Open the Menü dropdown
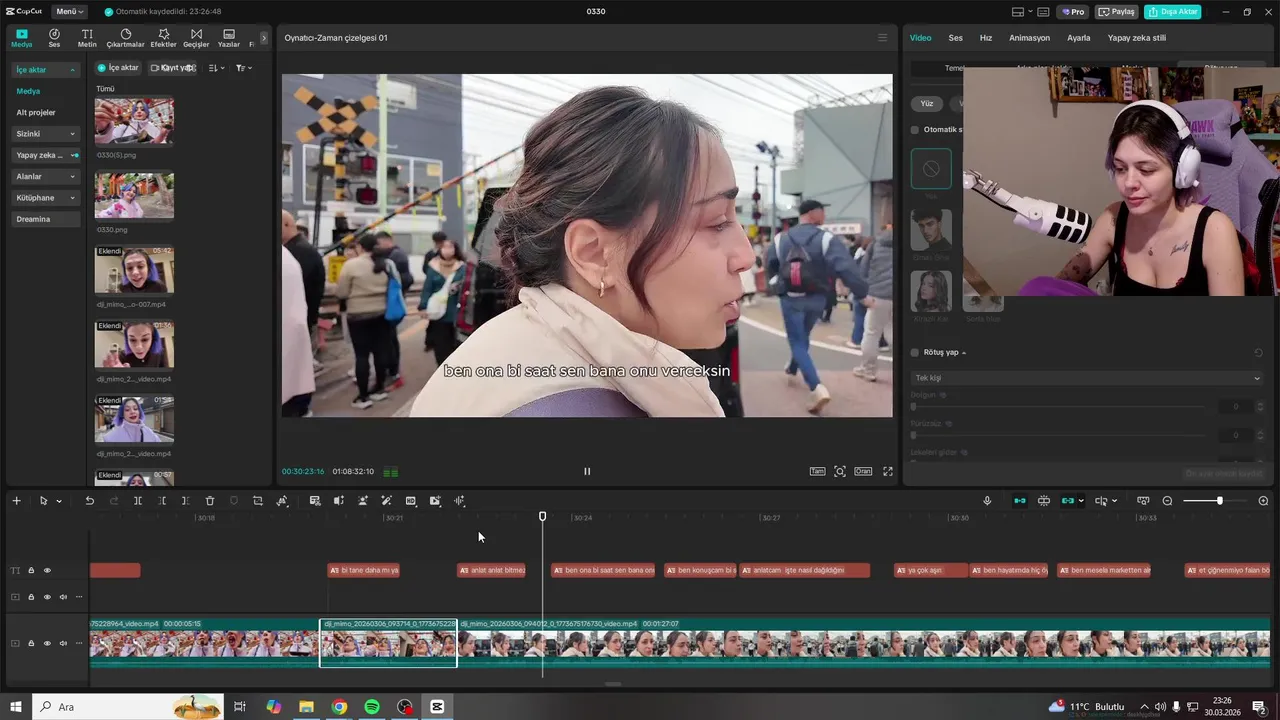1280x720 pixels. 70,11
